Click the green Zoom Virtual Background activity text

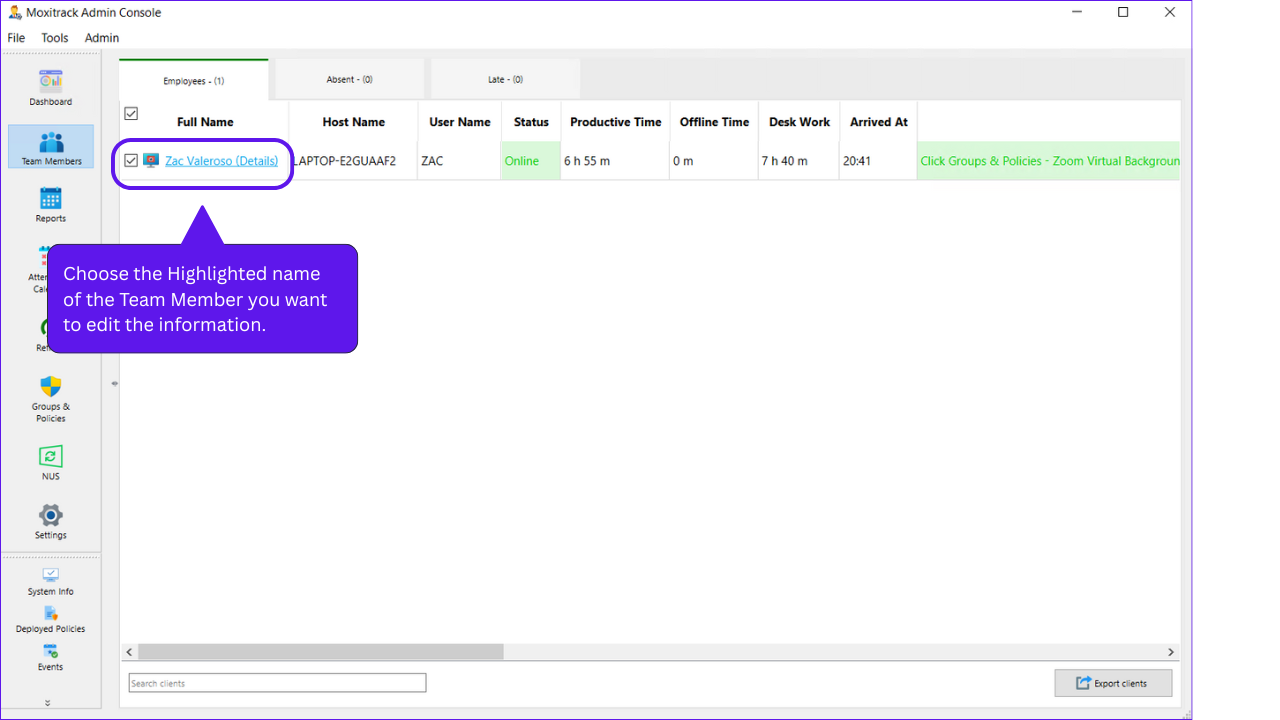click(1050, 161)
